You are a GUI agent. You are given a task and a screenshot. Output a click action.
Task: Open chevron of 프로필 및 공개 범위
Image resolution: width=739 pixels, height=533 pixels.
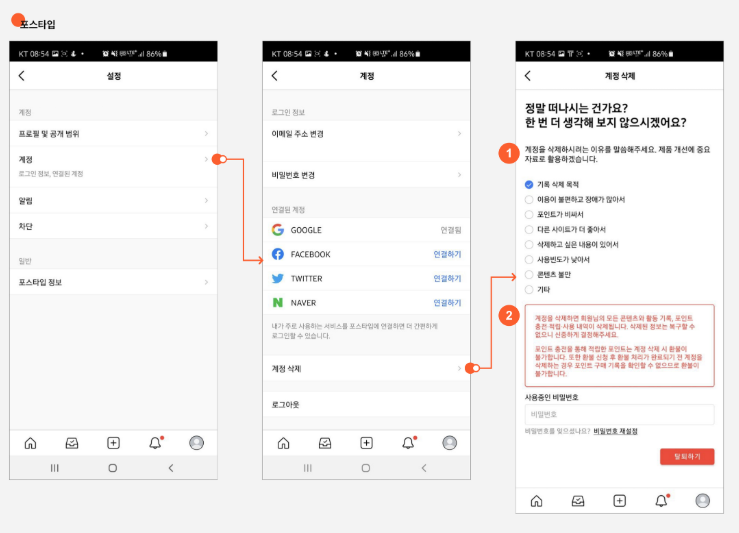(x=206, y=134)
